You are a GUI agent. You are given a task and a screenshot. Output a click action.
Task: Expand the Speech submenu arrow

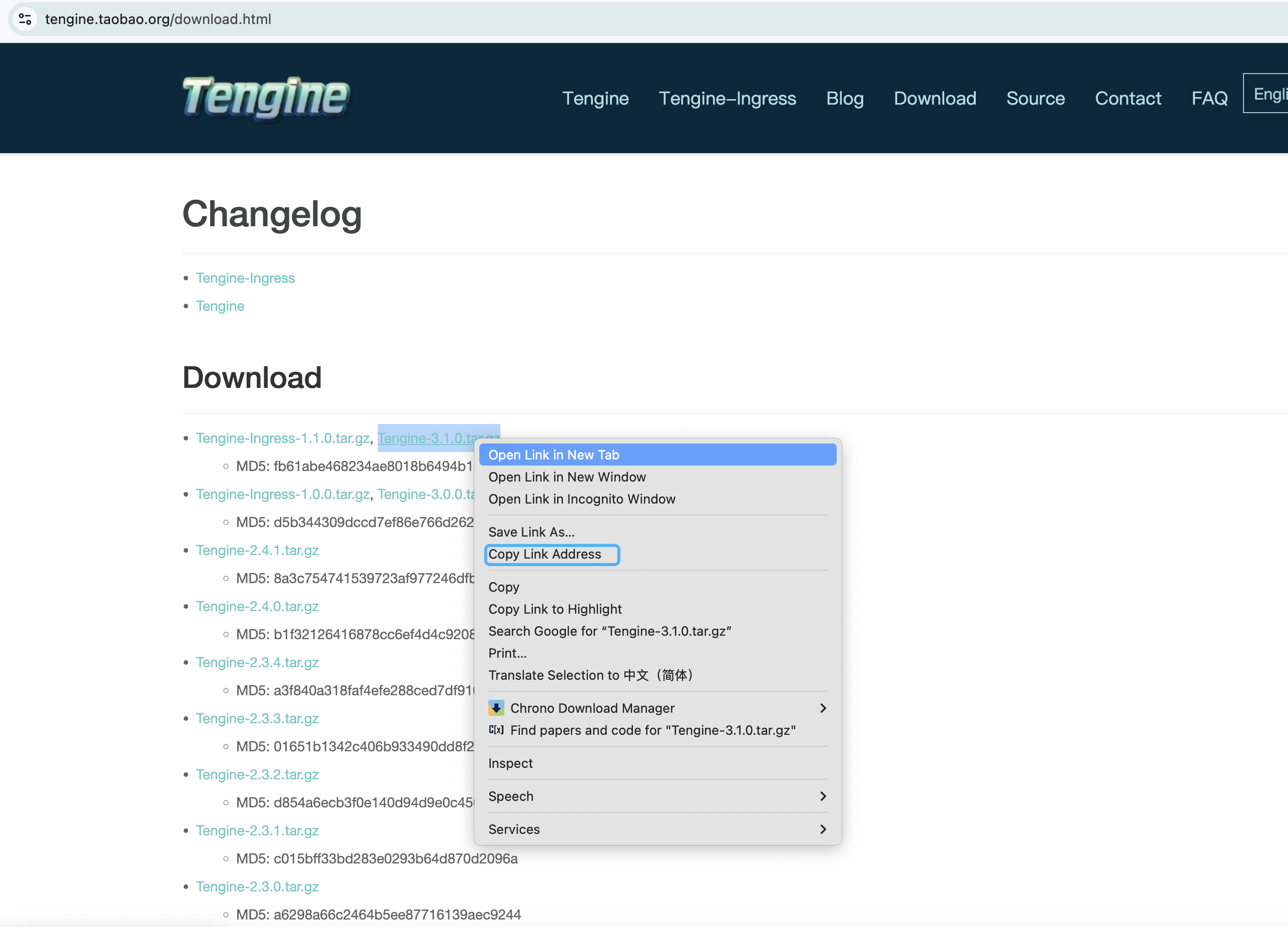coord(822,796)
